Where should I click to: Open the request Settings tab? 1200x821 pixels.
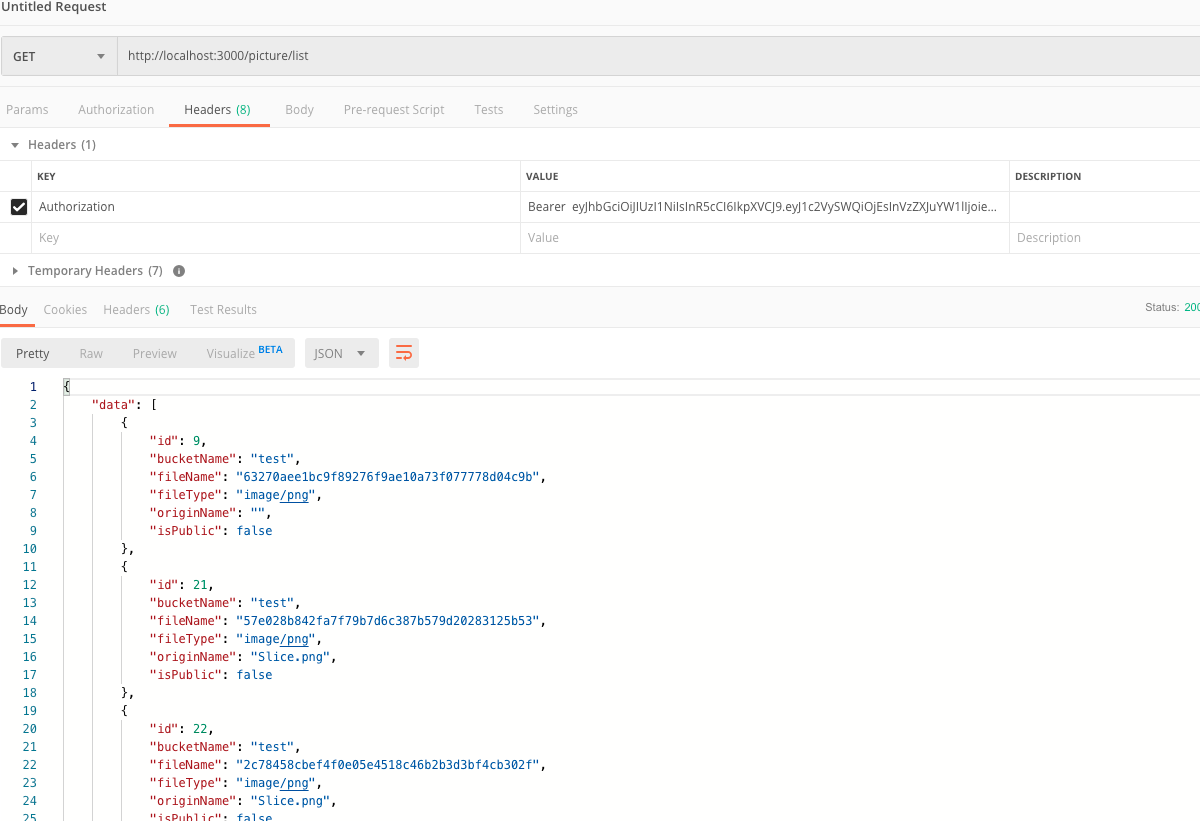click(555, 109)
